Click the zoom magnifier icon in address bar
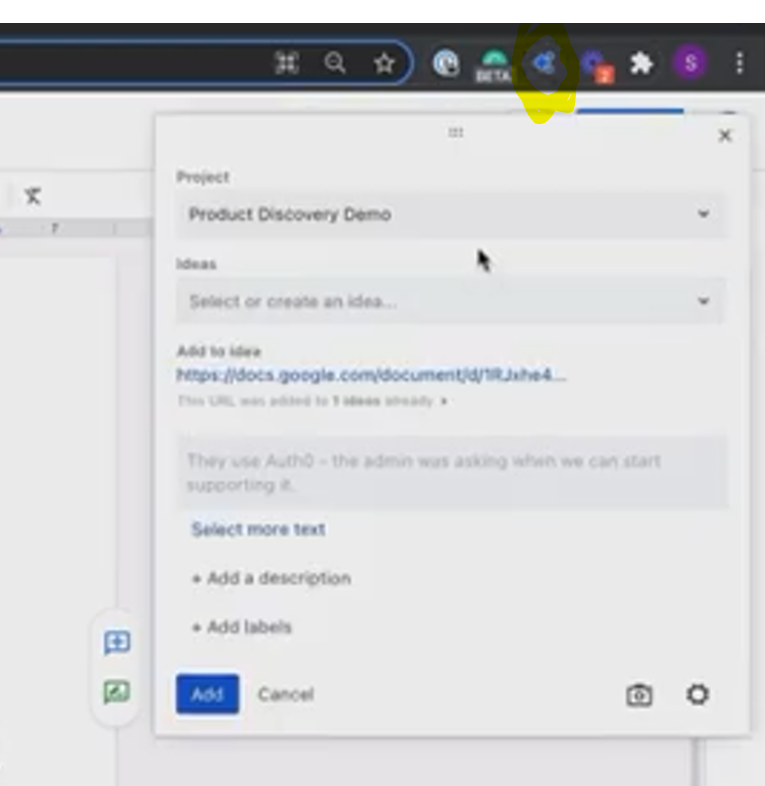Screen dimensions: 765x786 click(335, 64)
